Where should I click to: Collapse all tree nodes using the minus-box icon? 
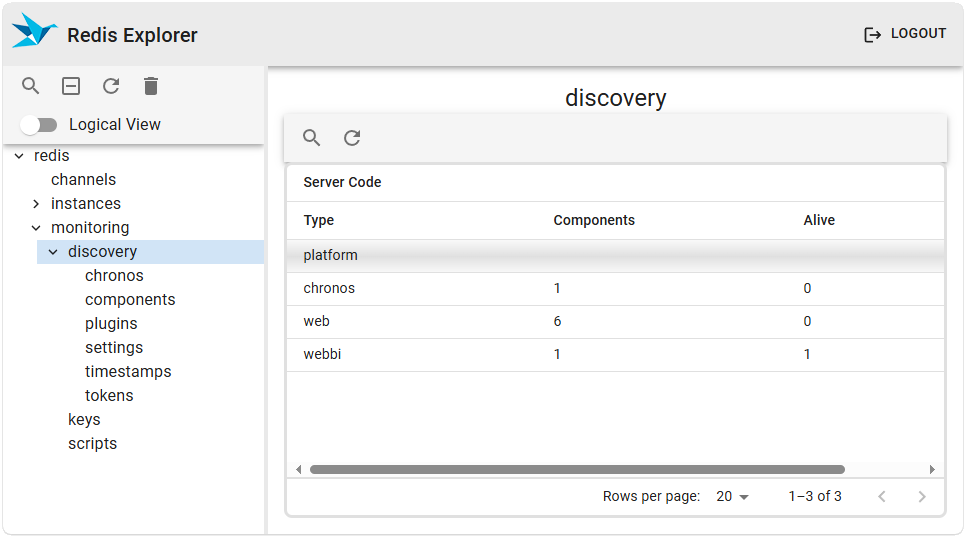71,86
